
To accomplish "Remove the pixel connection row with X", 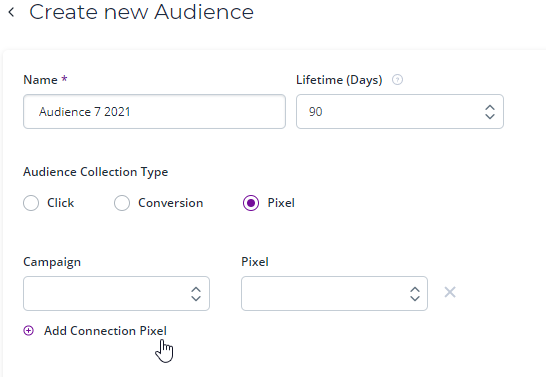I will tap(450, 292).
